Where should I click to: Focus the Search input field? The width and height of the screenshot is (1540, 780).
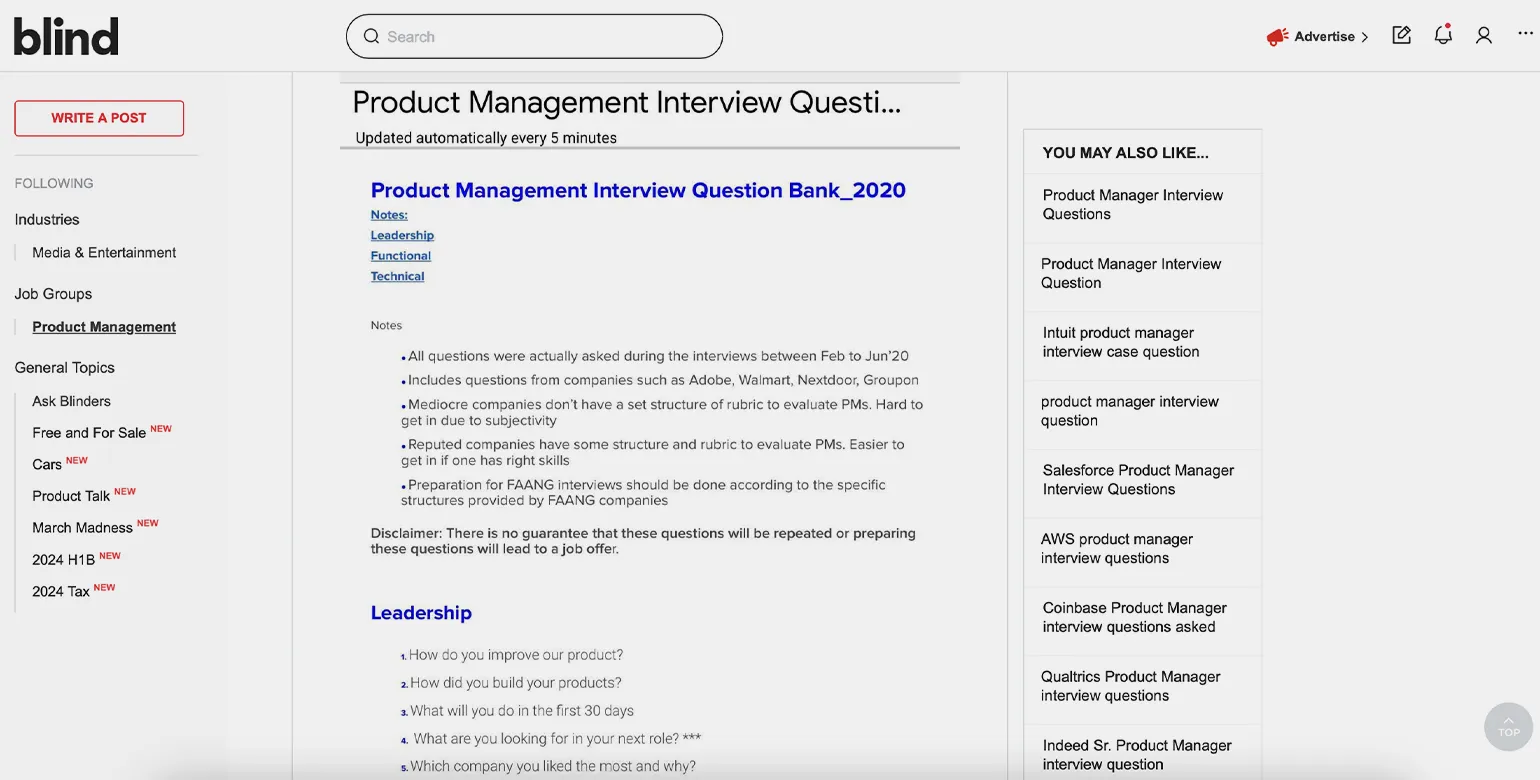pos(545,37)
